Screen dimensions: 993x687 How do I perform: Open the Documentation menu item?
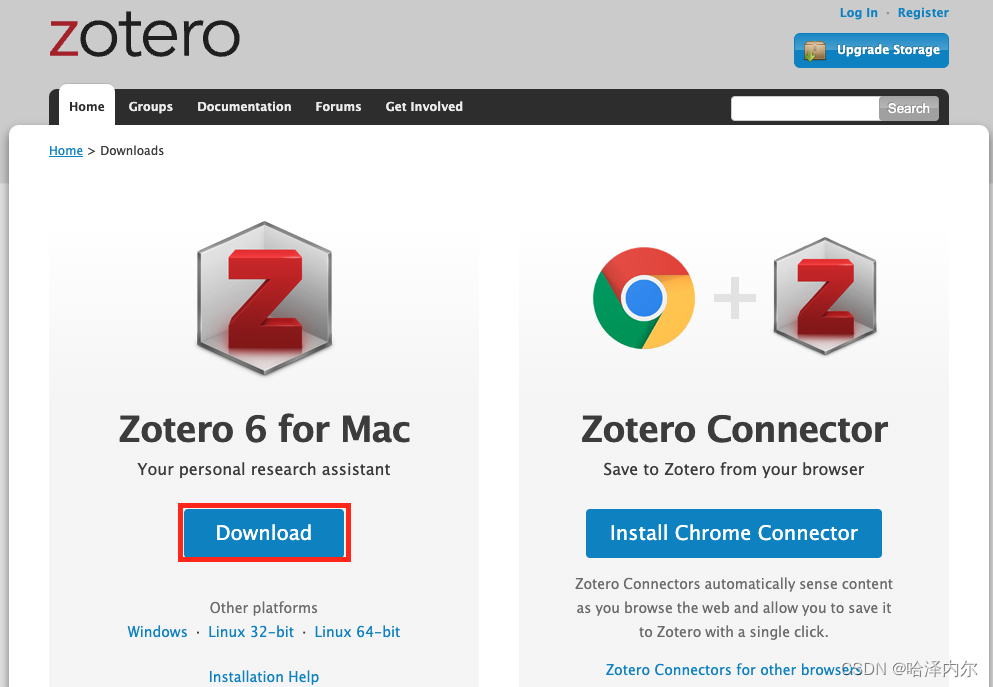(244, 106)
